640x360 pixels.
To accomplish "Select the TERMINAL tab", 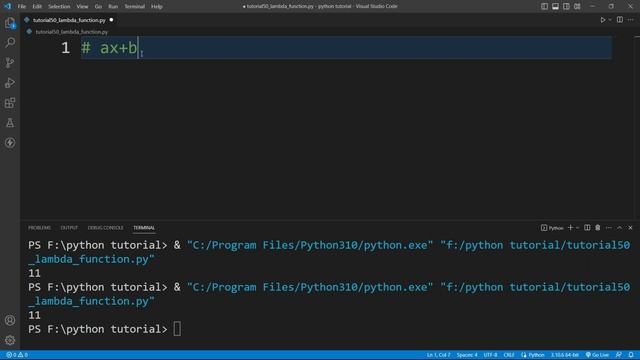I will 144,228.
